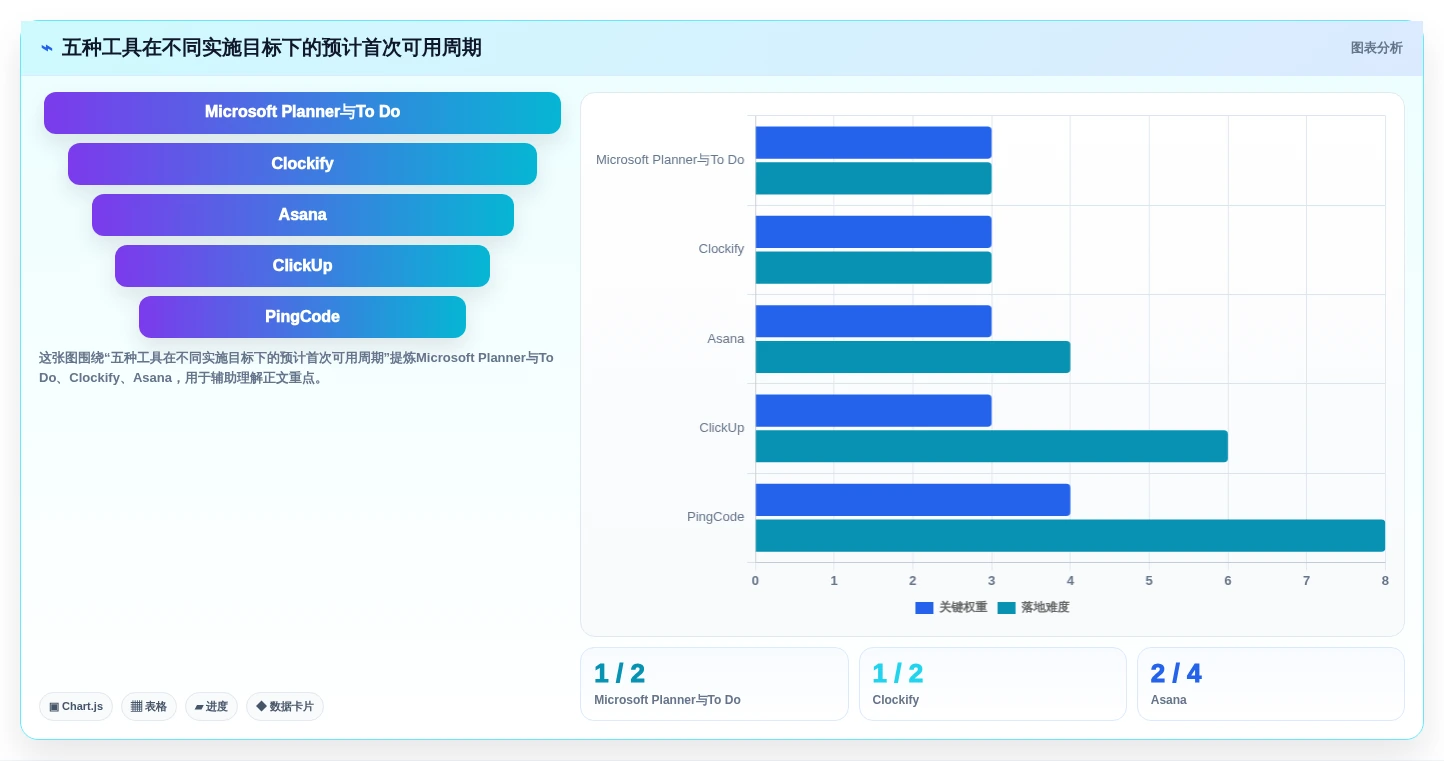Click the blue 关键权重 bar for Microsoft Planner与To Do
The height and width of the screenshot is (761, 1444).
pos(873,142)
